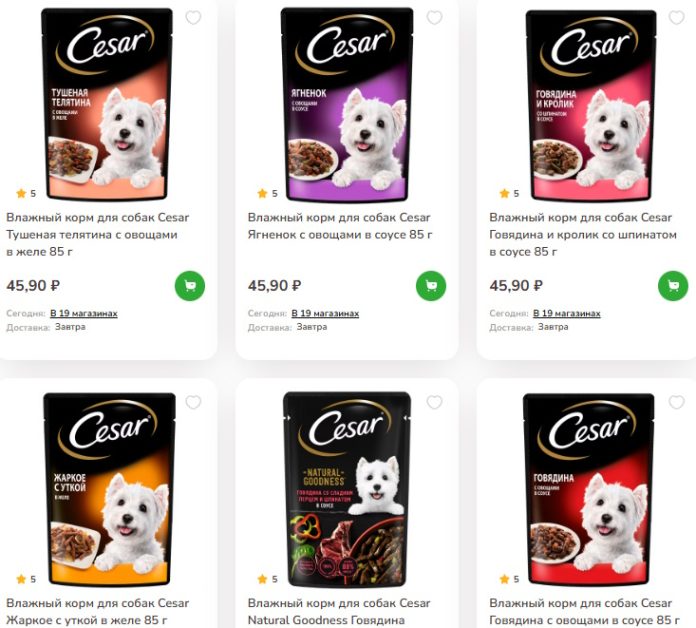Add Ягненок с овощами product to cart
The image size is (696, 628).
tap(431, 286)
